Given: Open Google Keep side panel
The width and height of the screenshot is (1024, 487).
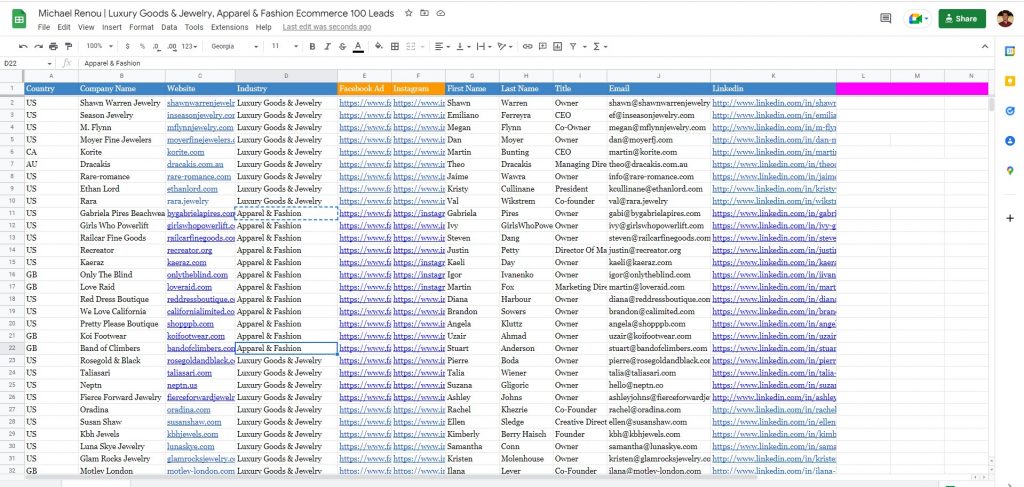Looking at the screenshot, I should [x=1010, y=81].
